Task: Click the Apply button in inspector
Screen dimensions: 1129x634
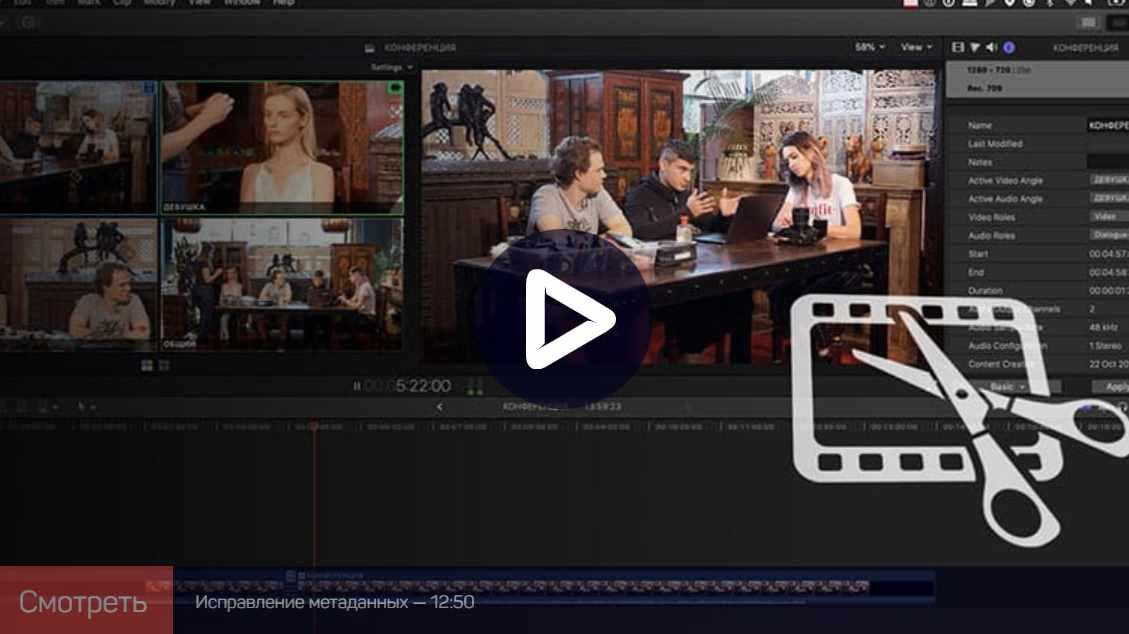Action: (x=1114, y=386)
